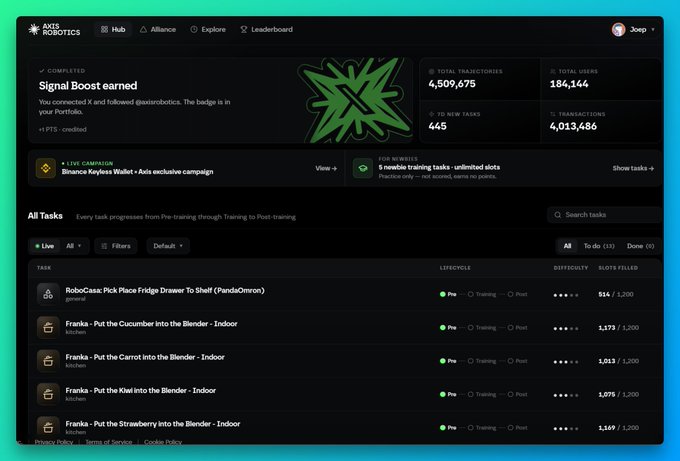Click slots filled 1,075 / 1,200
The height and width of the screenshot is (461, 680).
pos(618,394)
